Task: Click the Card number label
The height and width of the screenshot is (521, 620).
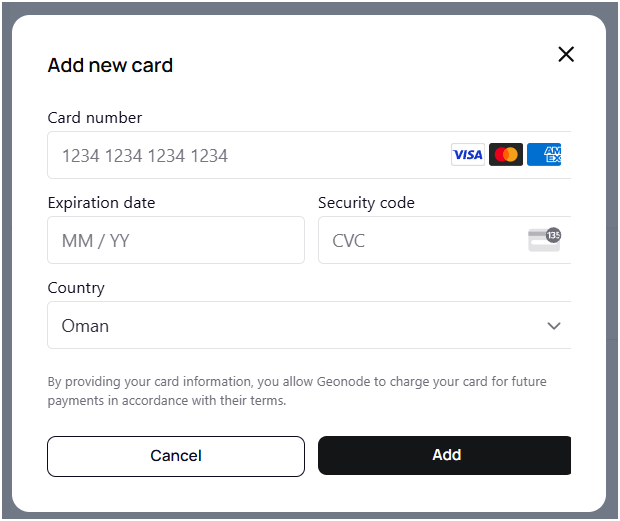Action: pos(95,117)
